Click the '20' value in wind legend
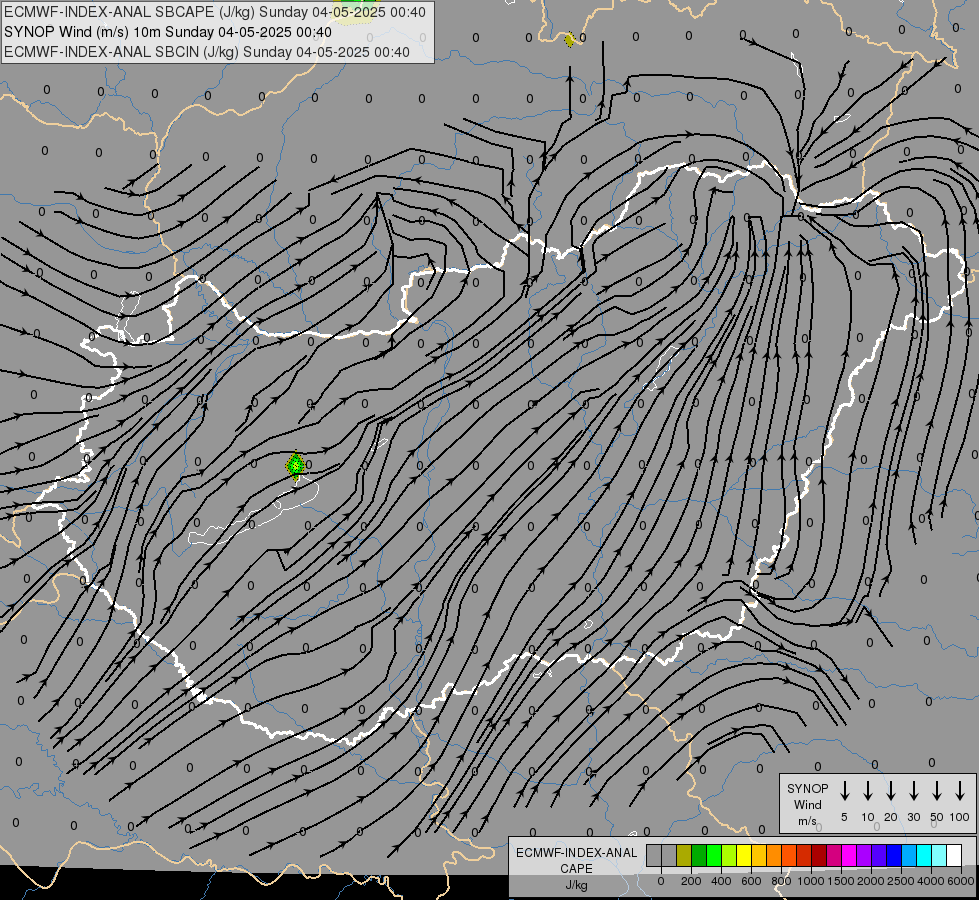Screen dimensions: 979x900 coord(890,817)
